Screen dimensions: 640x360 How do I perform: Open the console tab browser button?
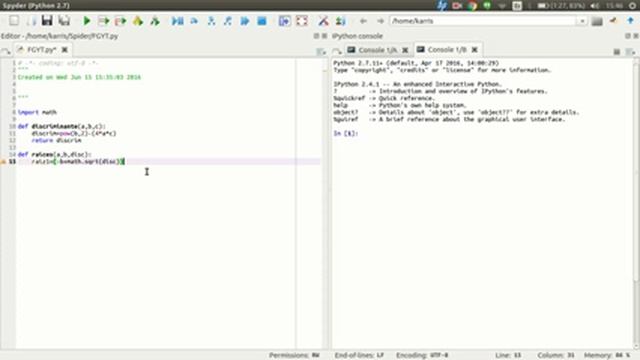[337, 51]
